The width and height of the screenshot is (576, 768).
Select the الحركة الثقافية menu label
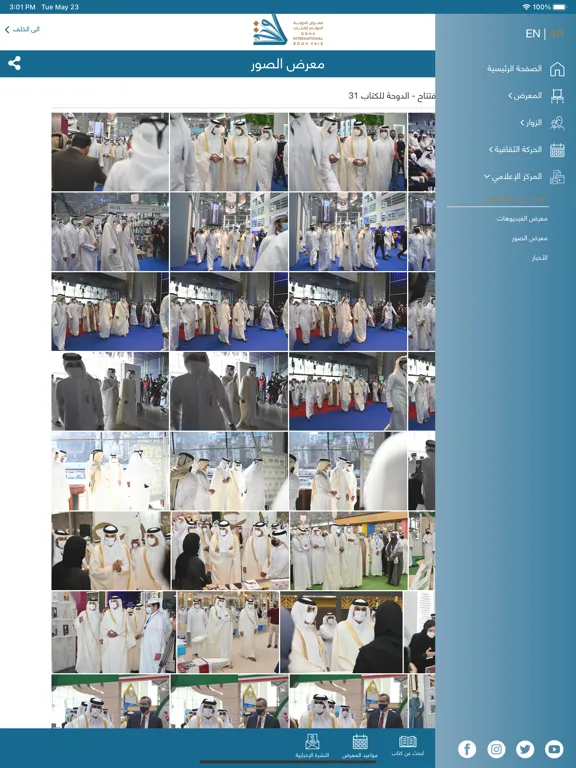point(518,149)
